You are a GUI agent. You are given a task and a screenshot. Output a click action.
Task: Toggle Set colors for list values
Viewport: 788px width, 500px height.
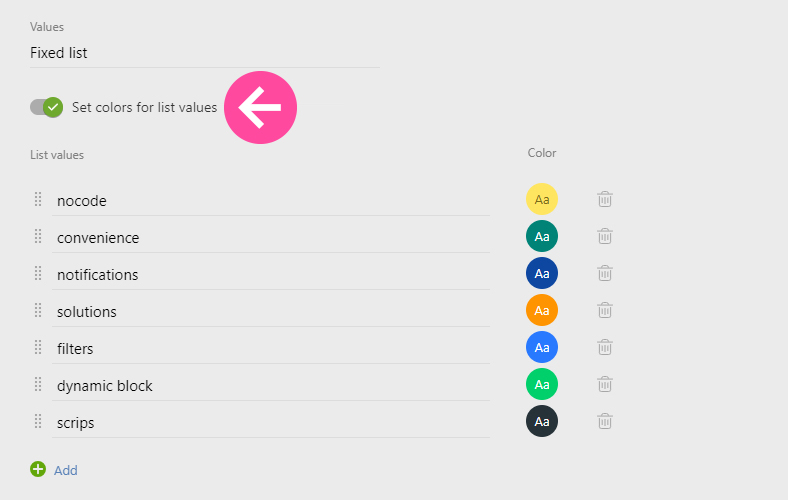pos(46,107)
